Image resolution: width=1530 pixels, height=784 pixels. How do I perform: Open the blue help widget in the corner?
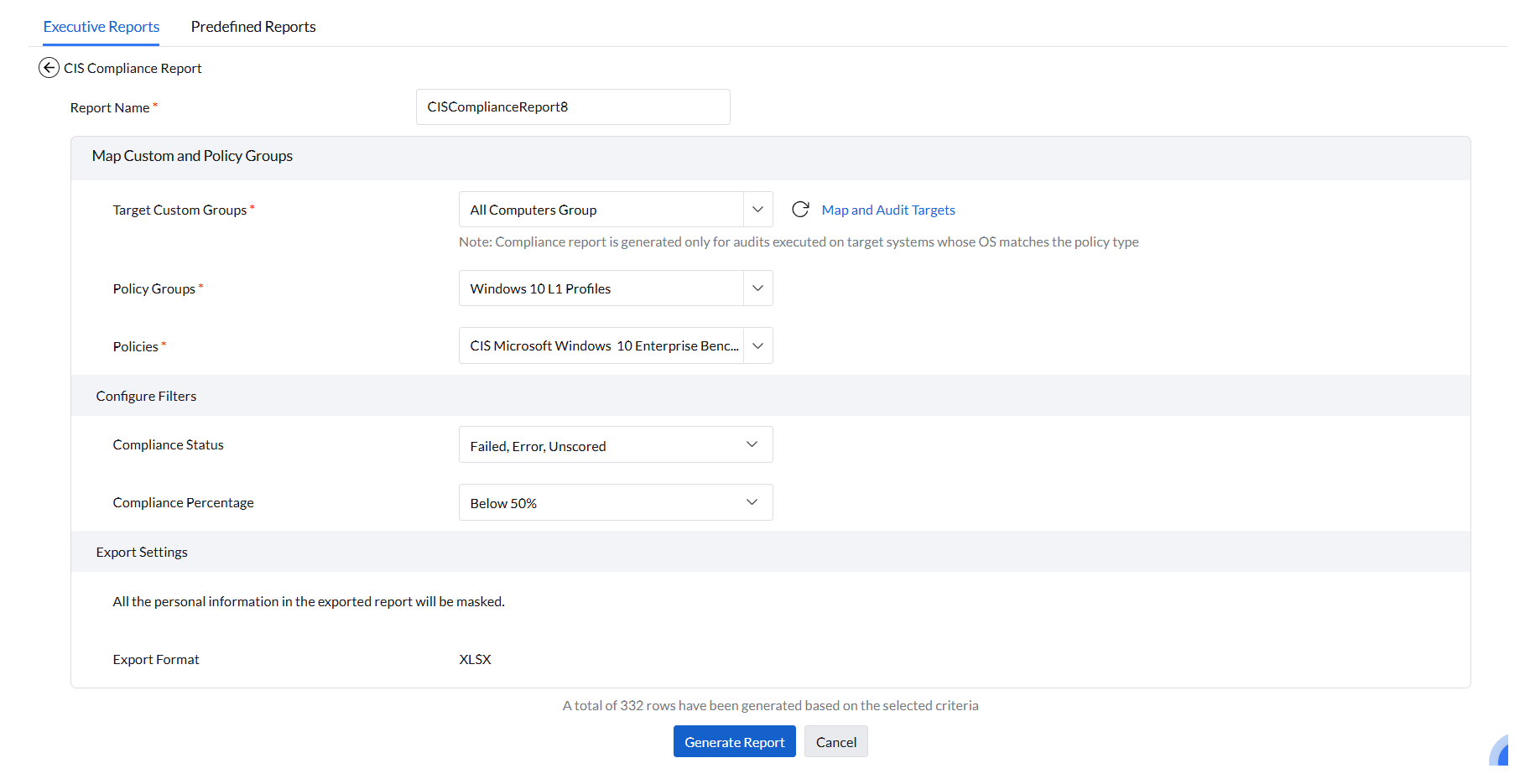point(1500,751)
